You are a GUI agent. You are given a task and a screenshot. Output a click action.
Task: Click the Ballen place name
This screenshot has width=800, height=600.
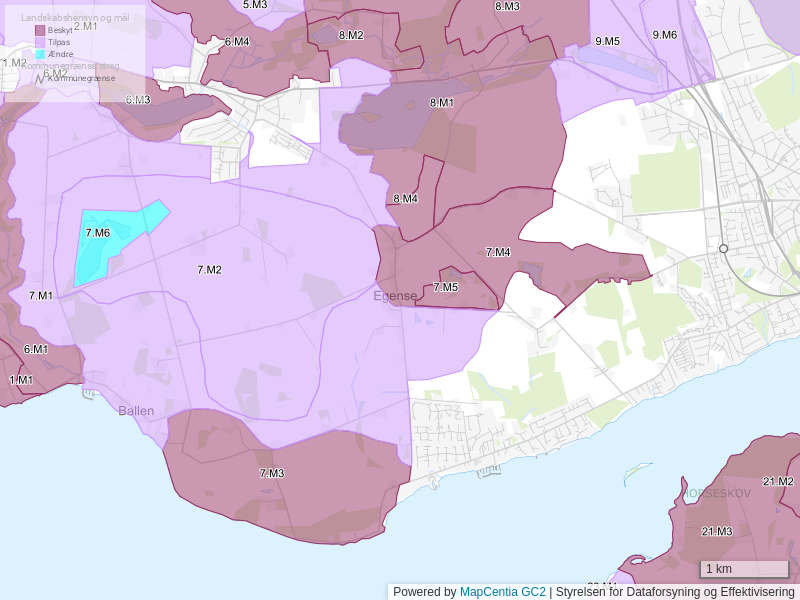pyautogui.click(x=136, y=411)
